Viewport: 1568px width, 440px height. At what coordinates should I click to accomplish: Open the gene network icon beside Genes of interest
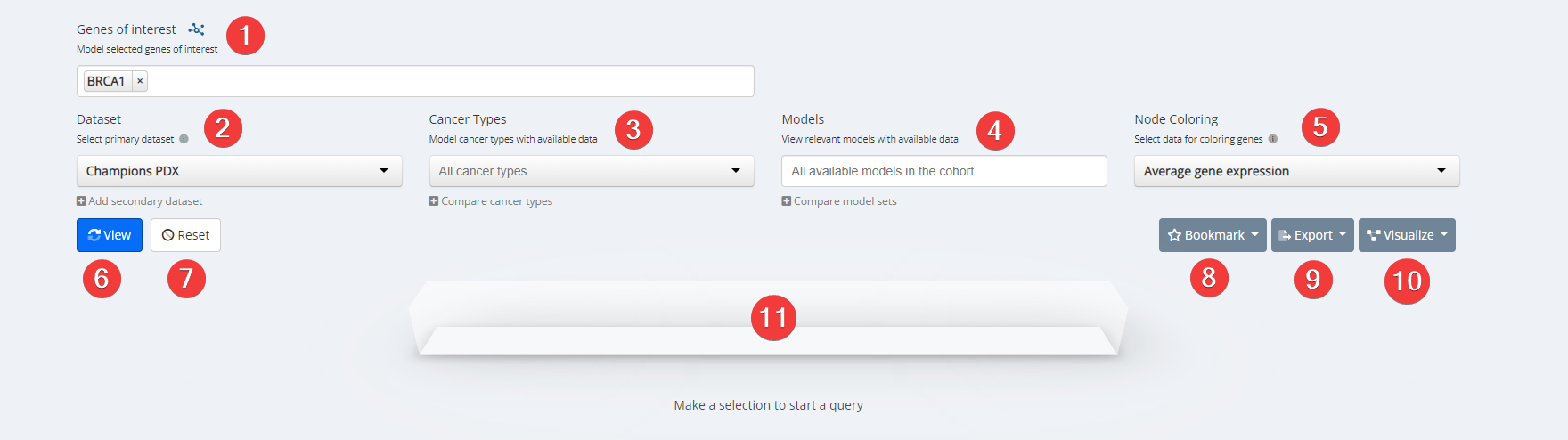197,29
